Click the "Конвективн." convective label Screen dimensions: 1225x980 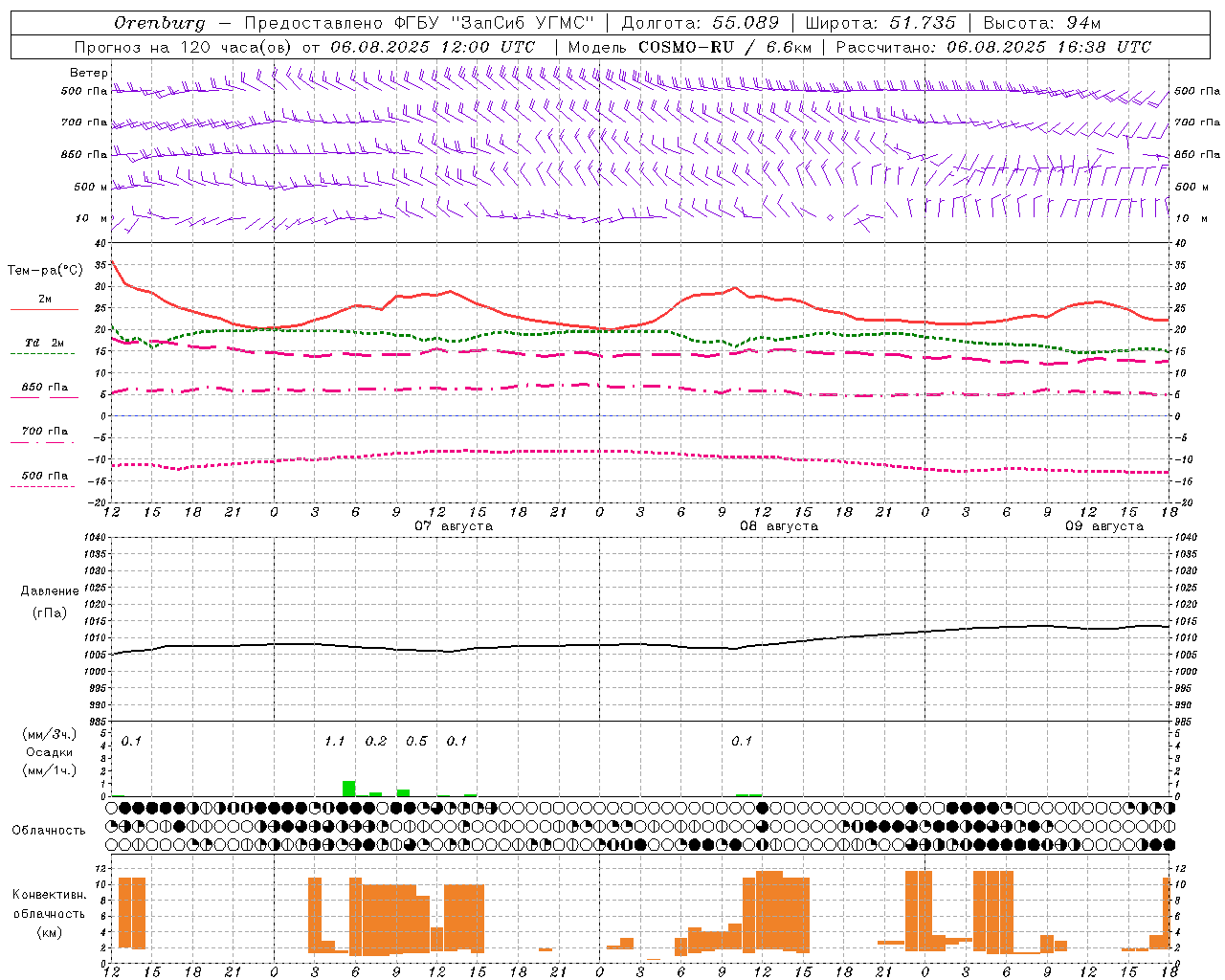[x=49, y=895]
